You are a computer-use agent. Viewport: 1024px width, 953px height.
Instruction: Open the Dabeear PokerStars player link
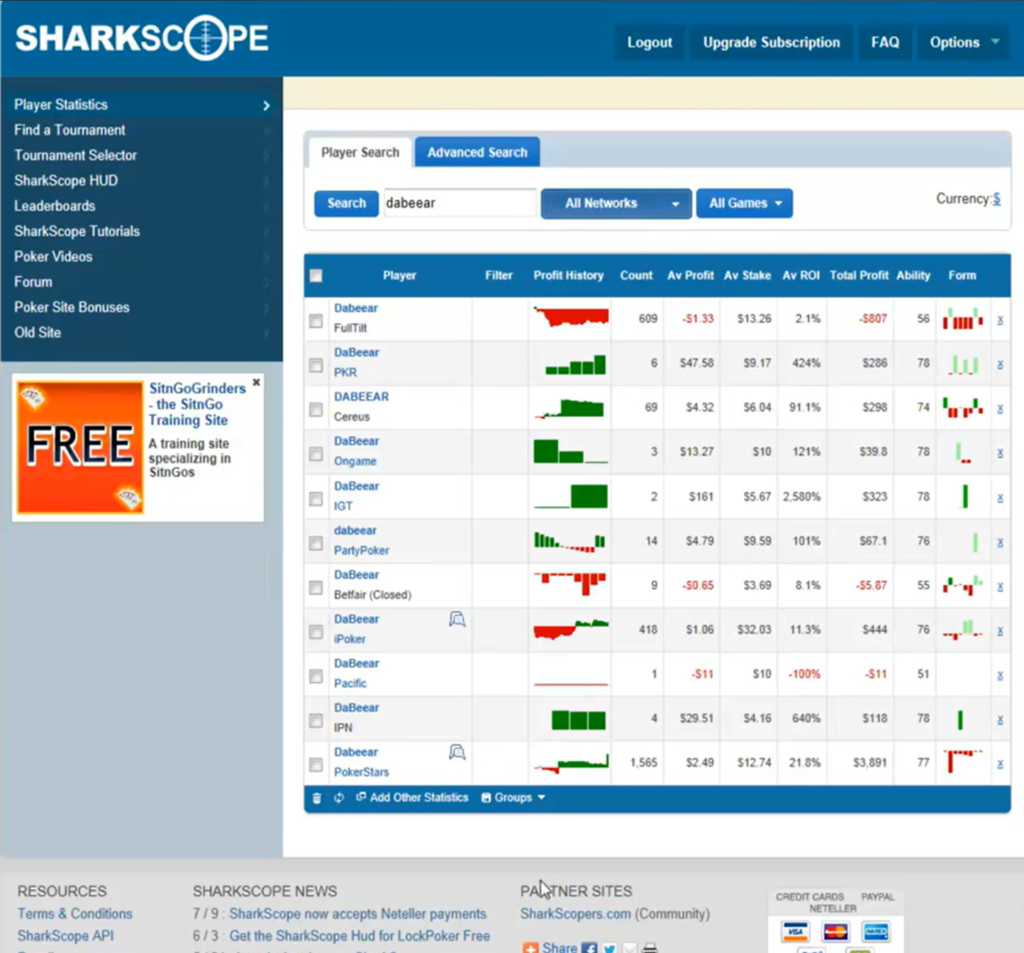pyautogui.click(x=356, y=752)
